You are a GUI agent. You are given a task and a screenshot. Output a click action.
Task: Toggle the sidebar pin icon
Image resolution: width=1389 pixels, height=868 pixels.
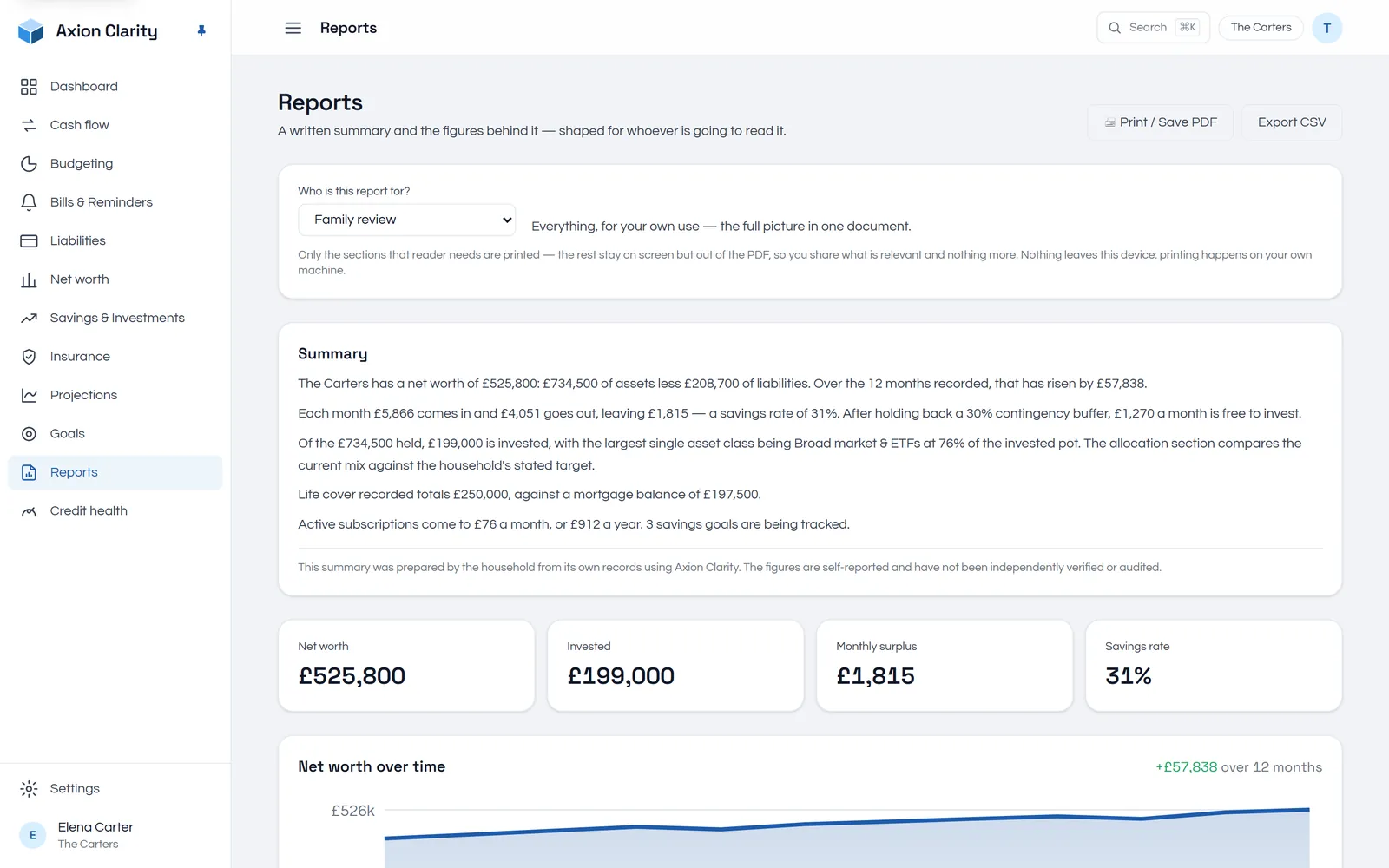201,30
